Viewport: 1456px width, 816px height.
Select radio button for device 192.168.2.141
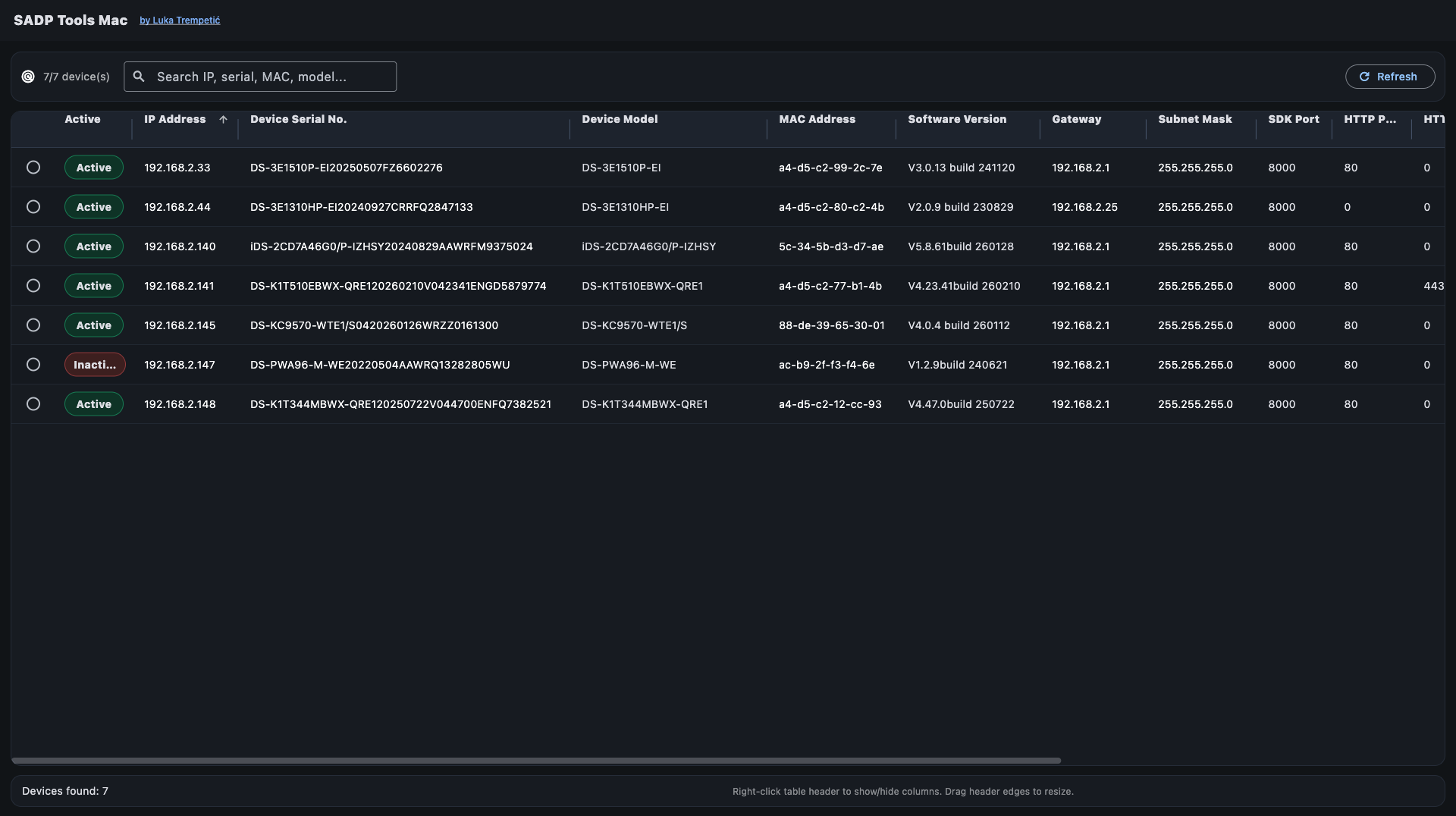(33, 286)
